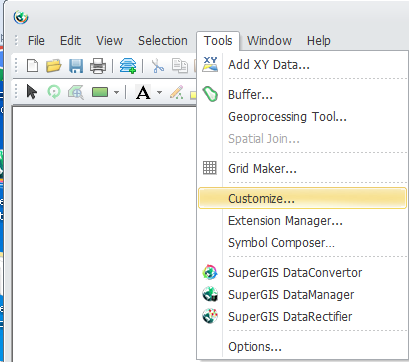Click the Buffer tool icon
409x362 pixels.
210,94
